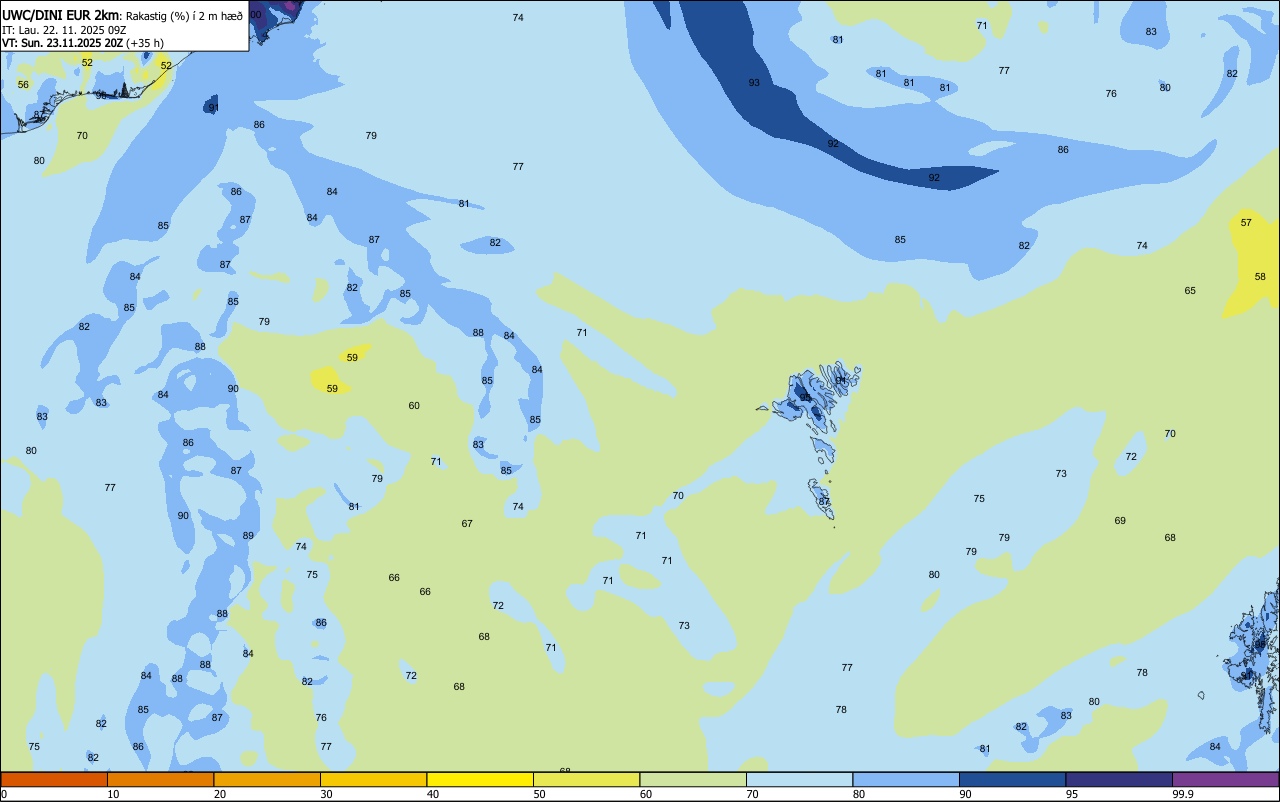Screen dimensions: 1280x802
Task: Click the dark orange 0–10 legend swatch
Action: (x=54, y=779)
